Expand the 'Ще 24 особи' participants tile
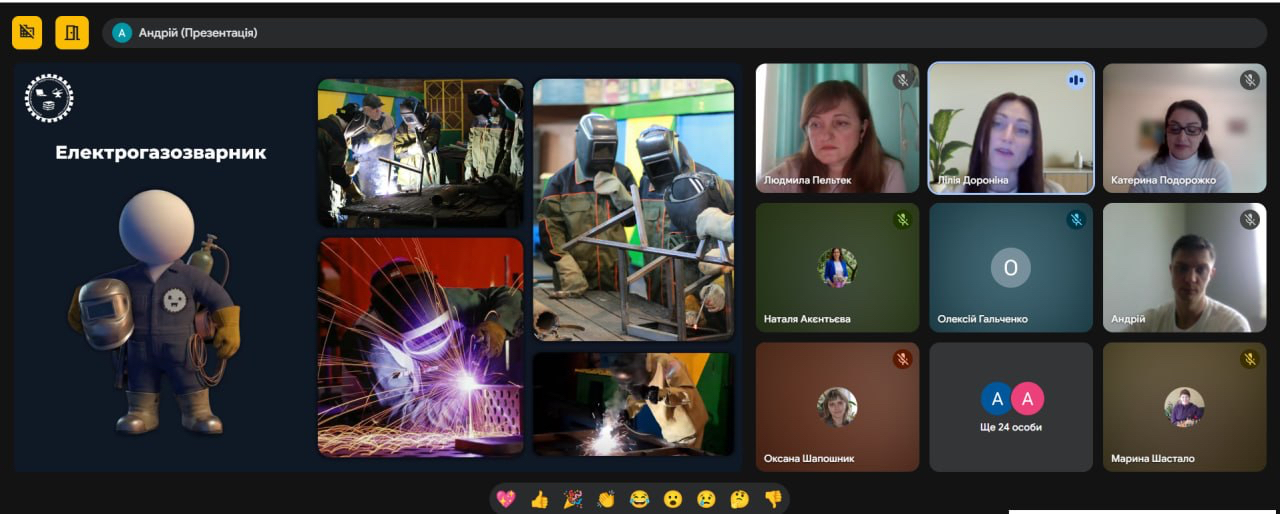This screenshot has width=1280, height=514. click(1011, 407)
